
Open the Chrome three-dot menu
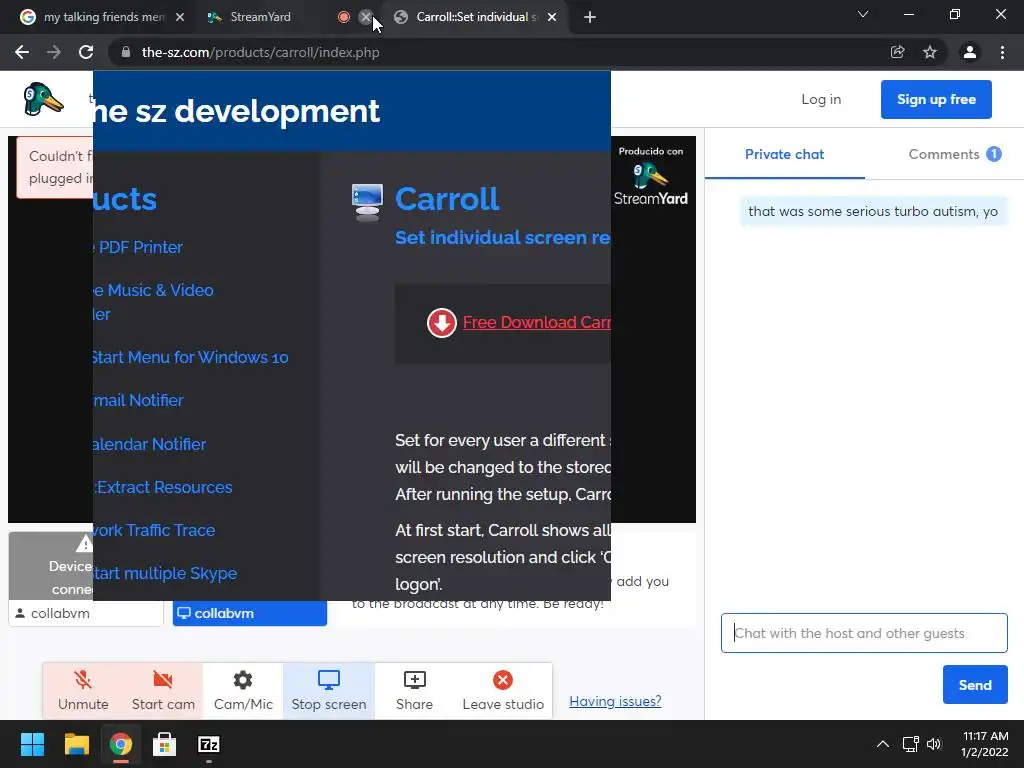coord(1002,52)
